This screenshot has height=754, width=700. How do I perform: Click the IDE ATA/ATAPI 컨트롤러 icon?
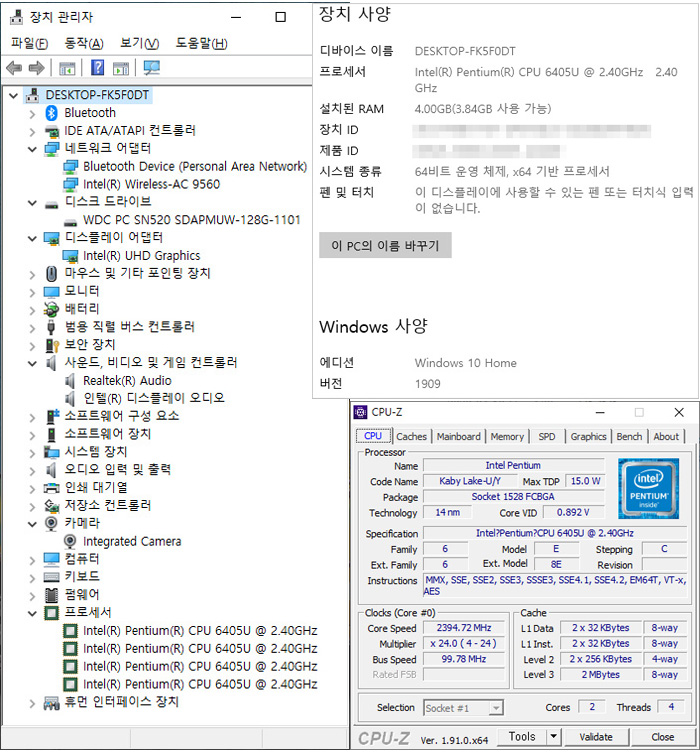coord(51,131)
